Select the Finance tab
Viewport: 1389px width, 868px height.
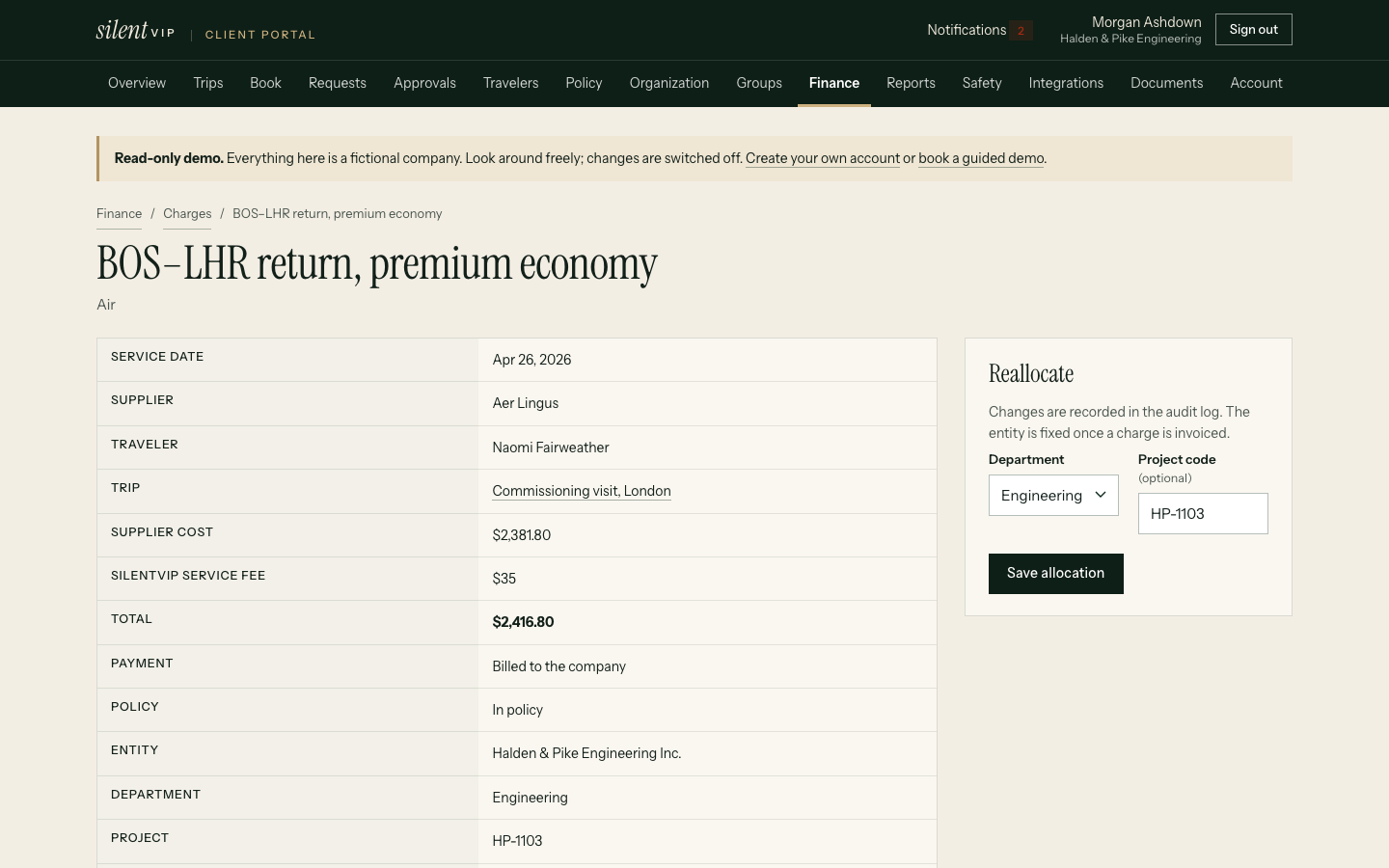click(834, 83)
